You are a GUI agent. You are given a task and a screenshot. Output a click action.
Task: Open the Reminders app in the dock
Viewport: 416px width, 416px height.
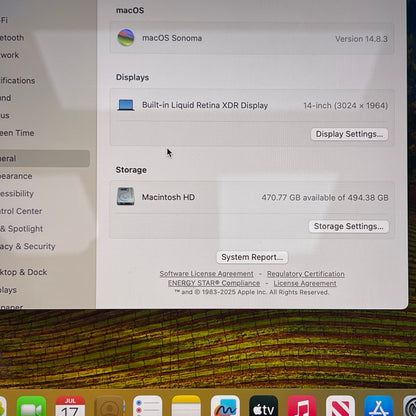click(x=148, y=406)
